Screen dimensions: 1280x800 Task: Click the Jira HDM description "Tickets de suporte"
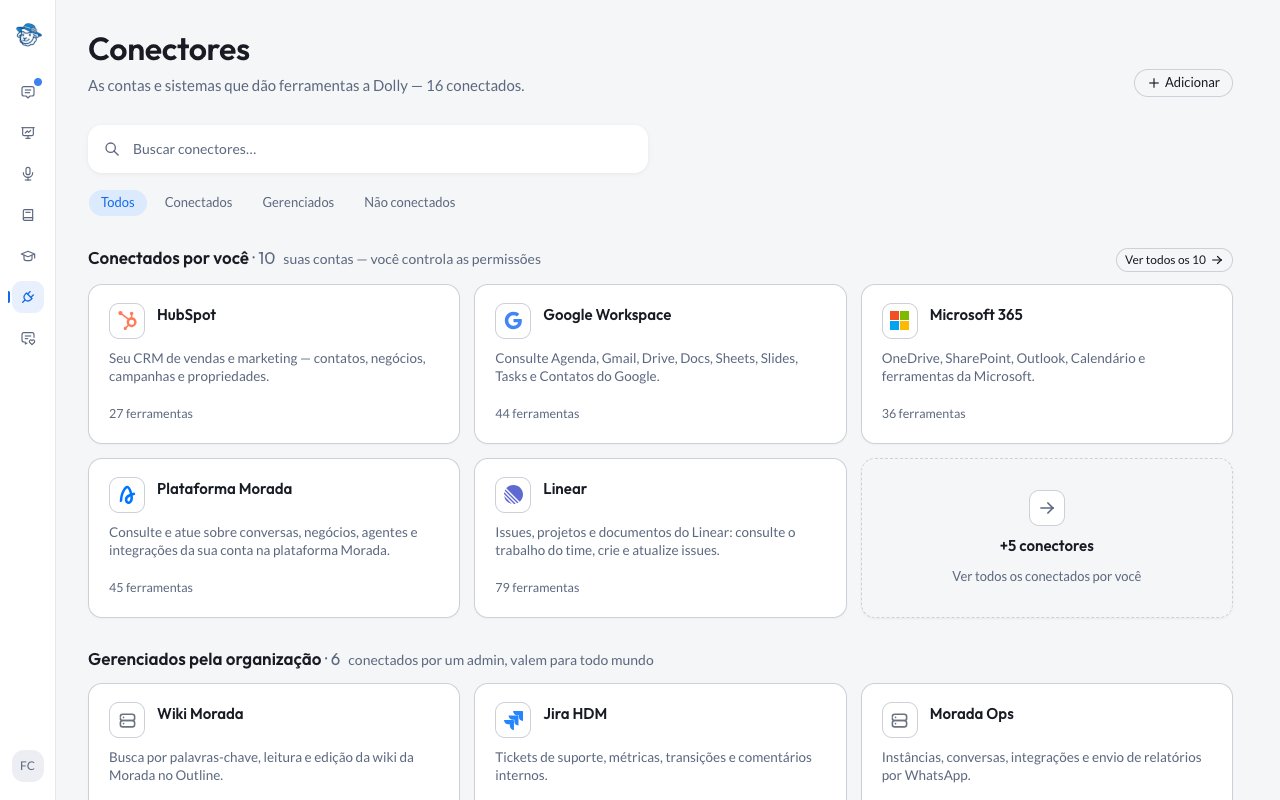click(x=653, y=766)
